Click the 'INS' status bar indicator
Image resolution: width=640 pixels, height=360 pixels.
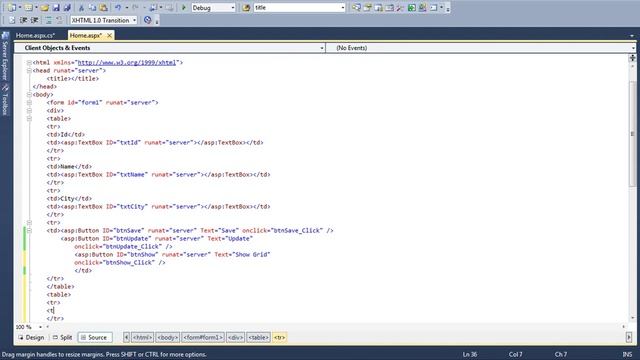[627, 354]
